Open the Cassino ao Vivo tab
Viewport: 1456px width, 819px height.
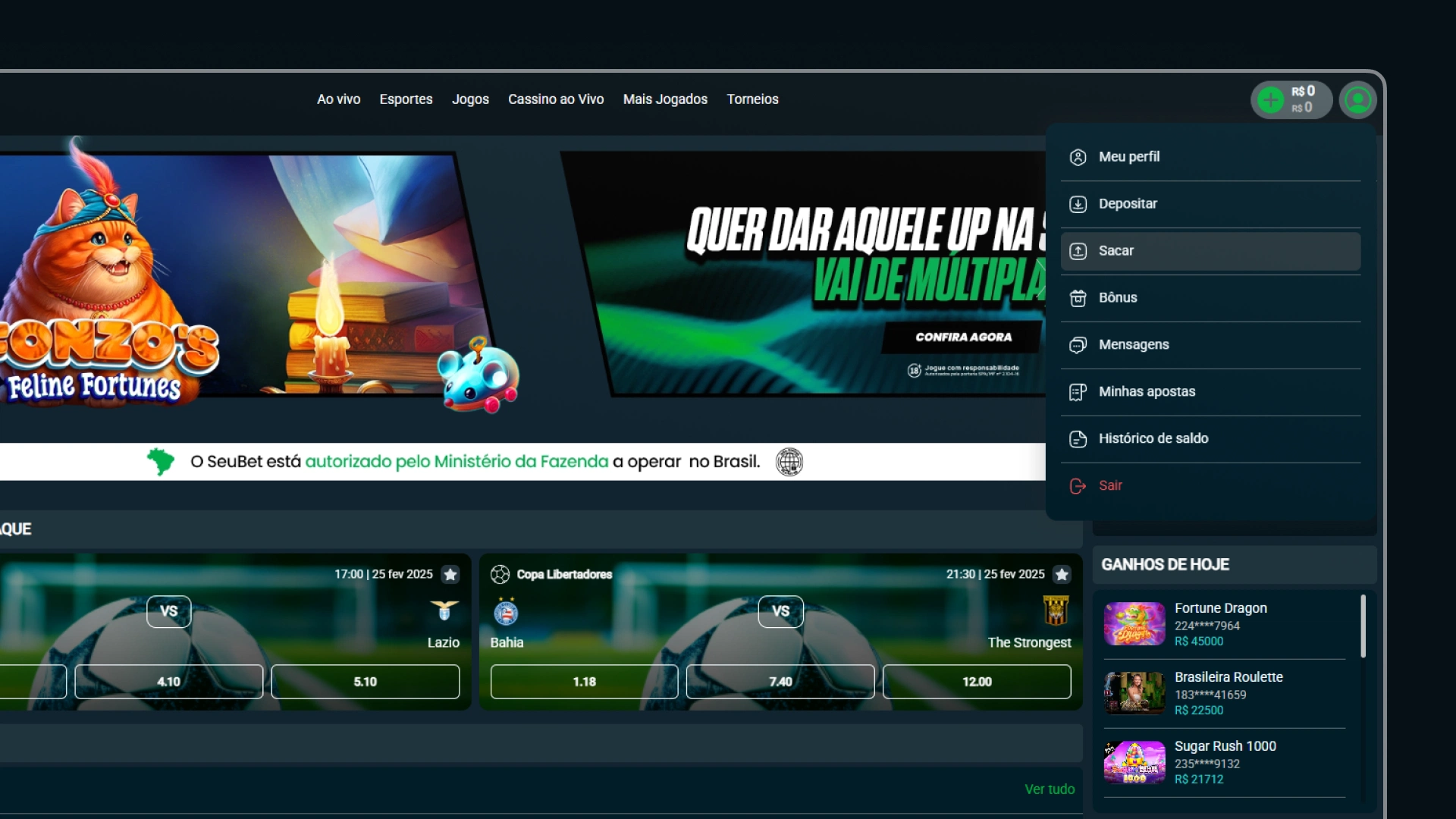556,99
